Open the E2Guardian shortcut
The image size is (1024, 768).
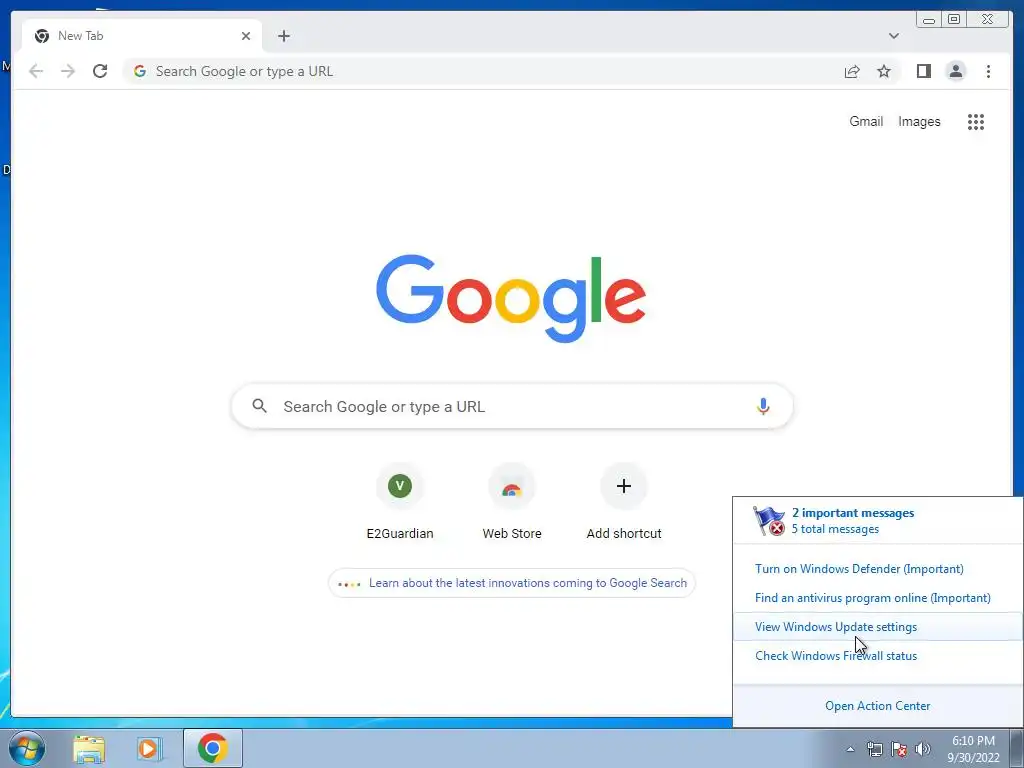click(x=400, y=501)
